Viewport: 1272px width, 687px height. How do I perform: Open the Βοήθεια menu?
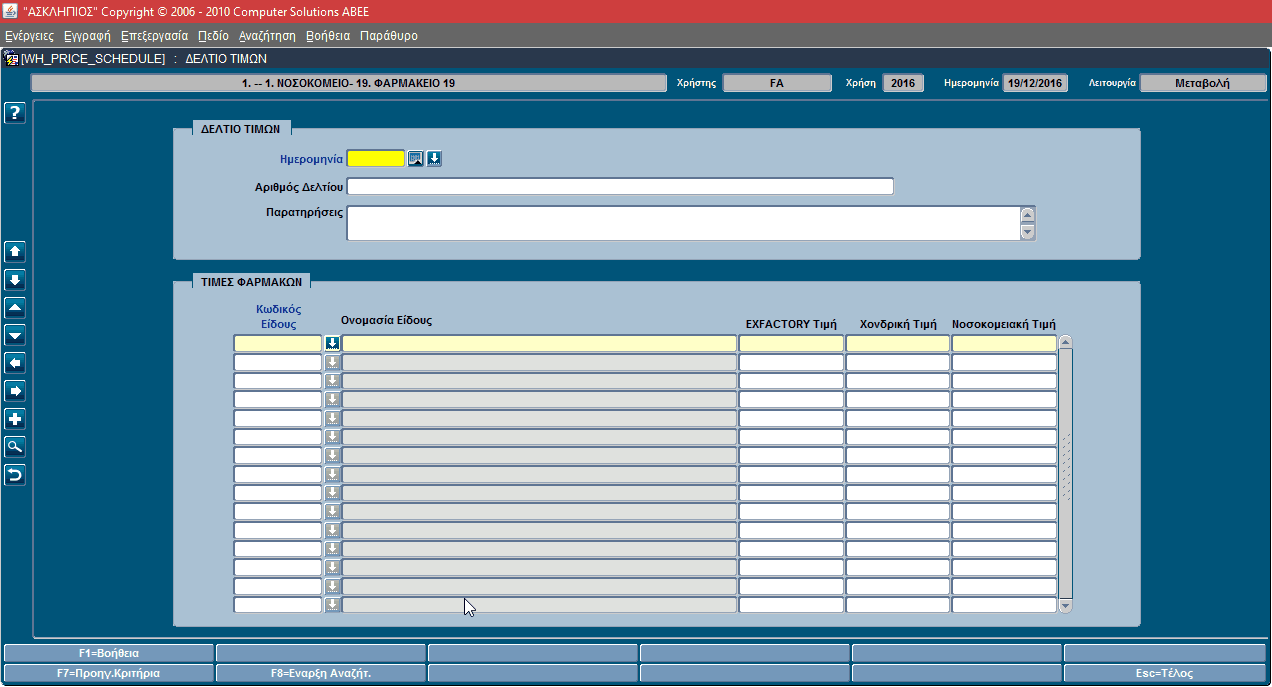click(x=328, y=35)
